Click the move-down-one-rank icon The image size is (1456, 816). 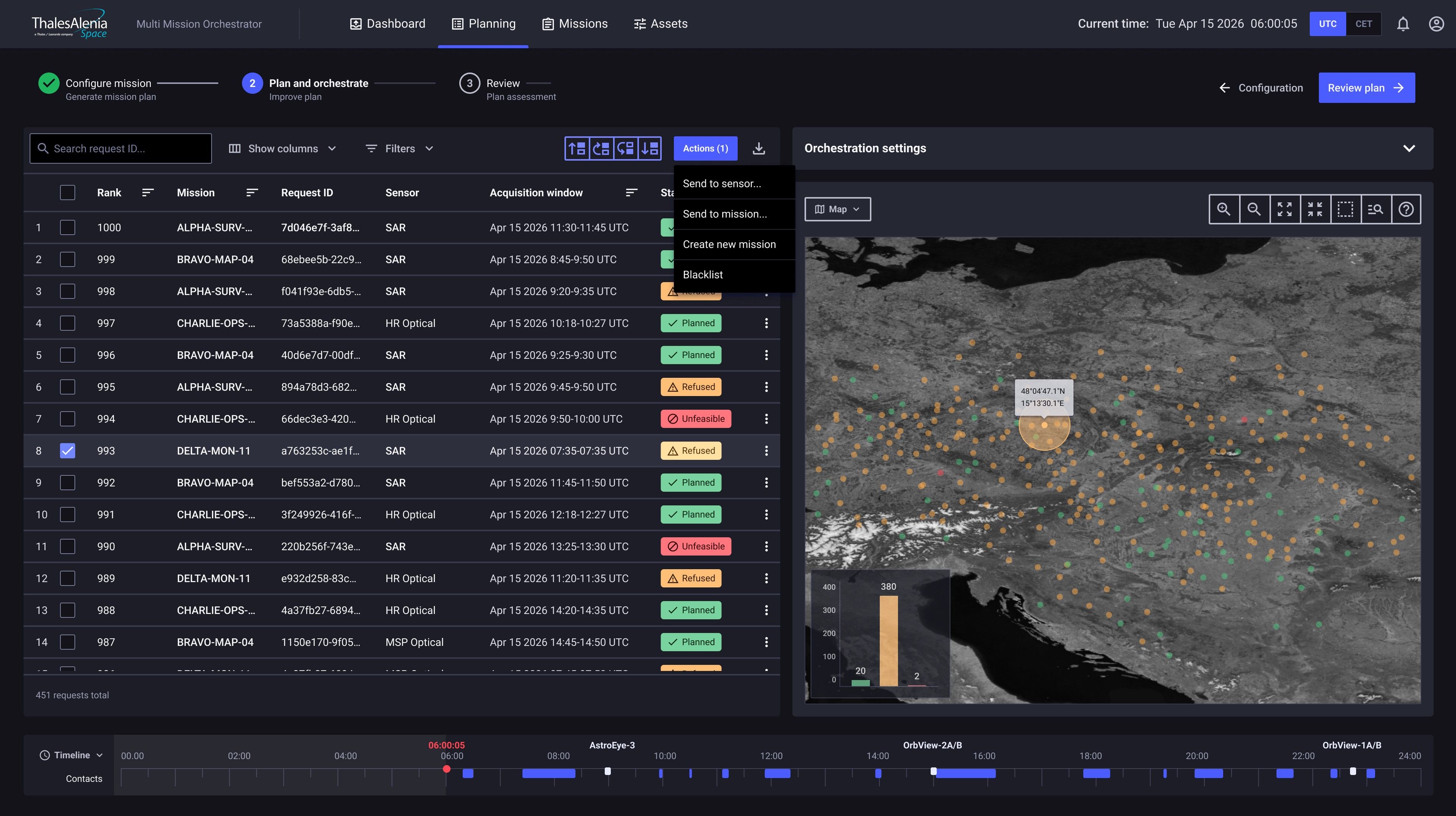[x=626, y=148]
